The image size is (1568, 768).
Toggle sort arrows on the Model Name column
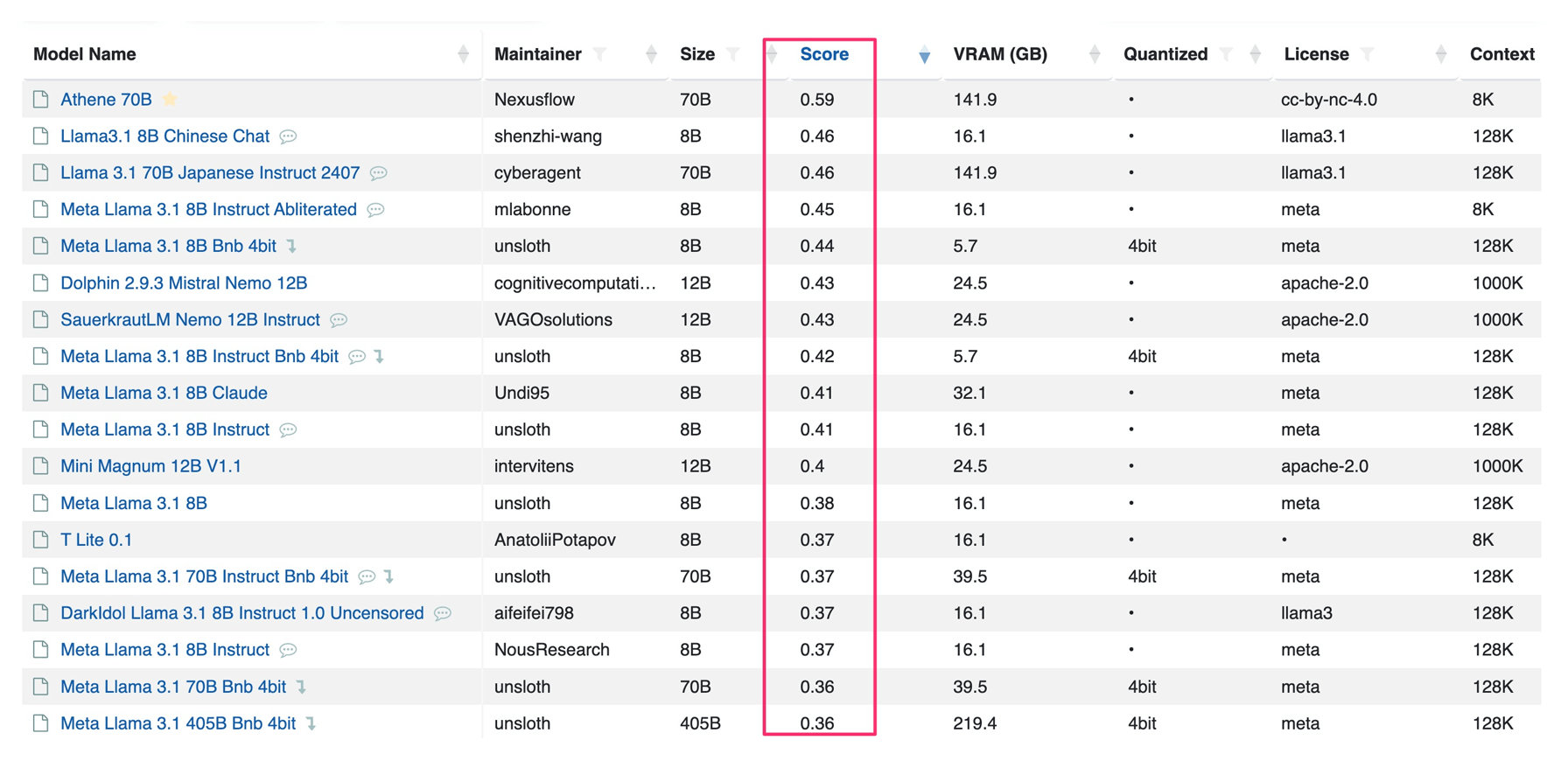[x=463, y=54]
